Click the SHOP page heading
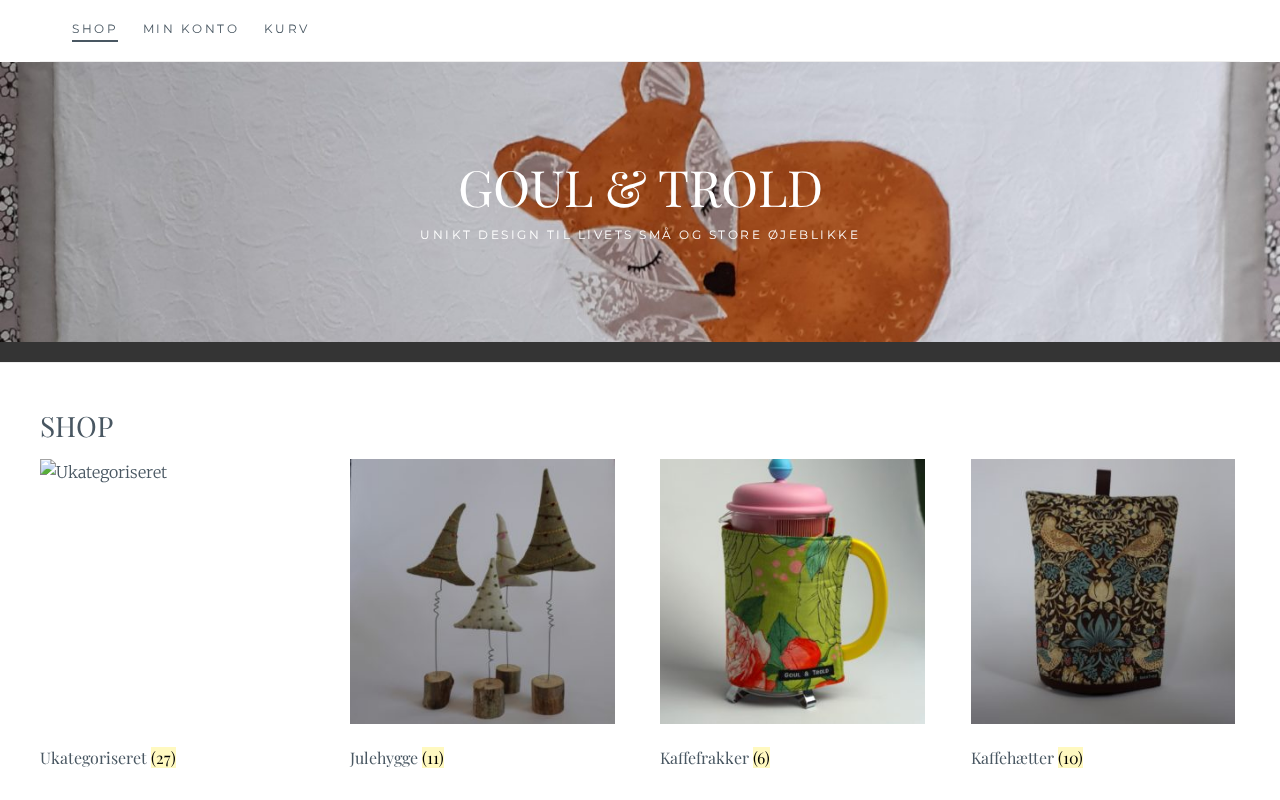 (77, 426)
